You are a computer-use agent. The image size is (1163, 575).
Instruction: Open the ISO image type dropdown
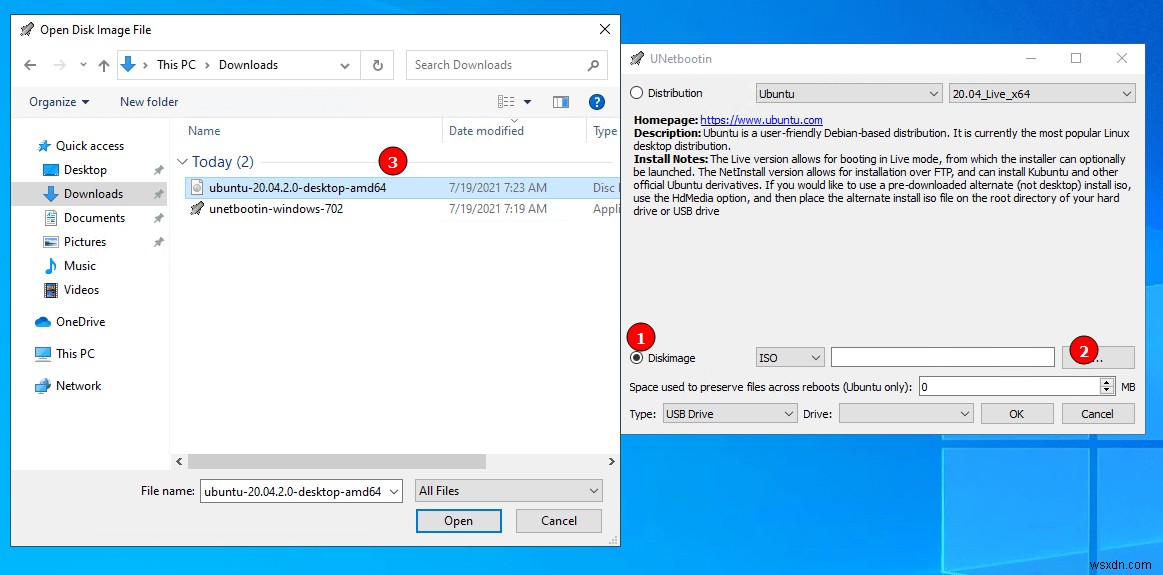pos(790,358)
